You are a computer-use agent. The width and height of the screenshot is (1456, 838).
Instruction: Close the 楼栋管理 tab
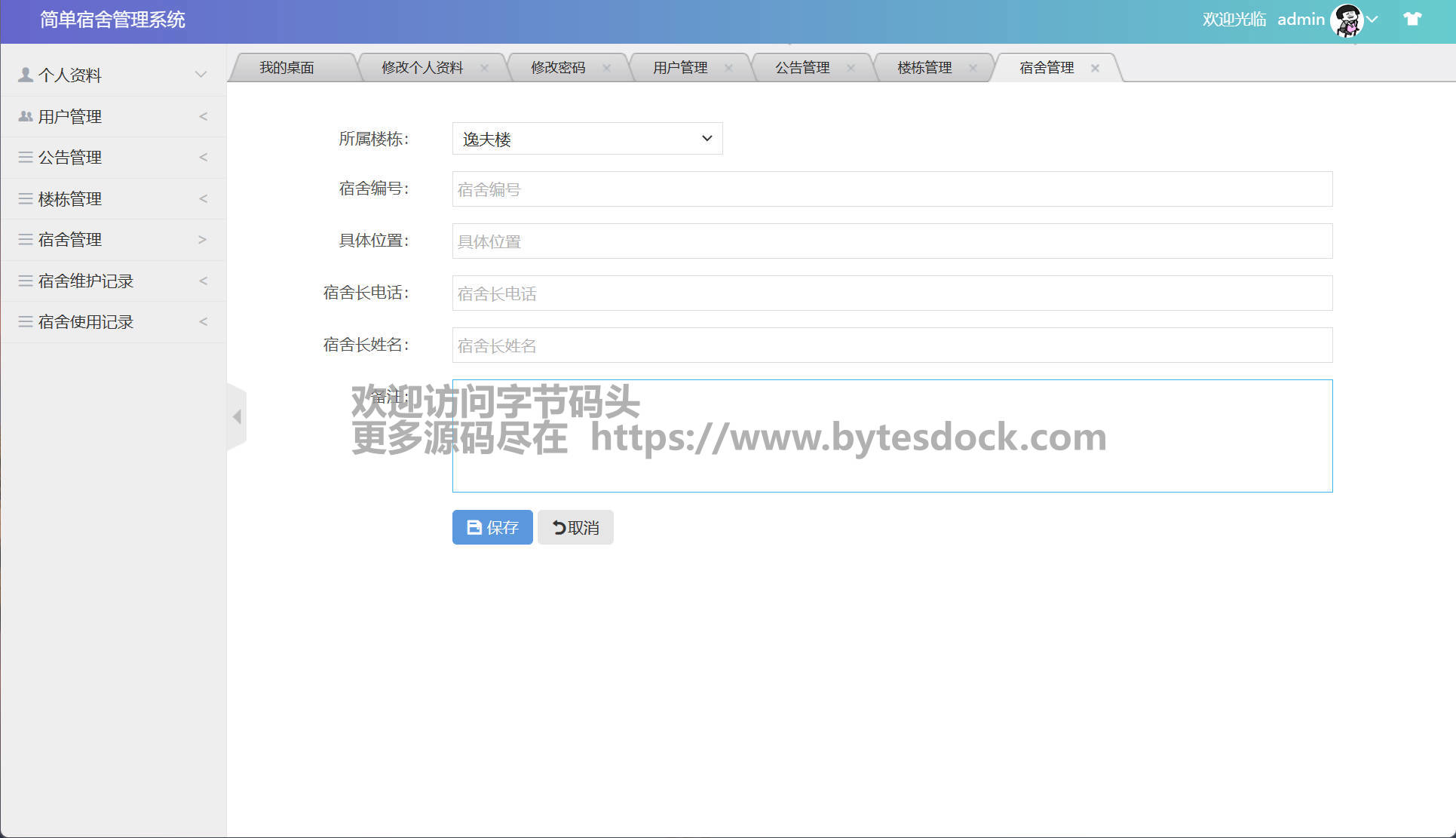[x=973, y=68]
